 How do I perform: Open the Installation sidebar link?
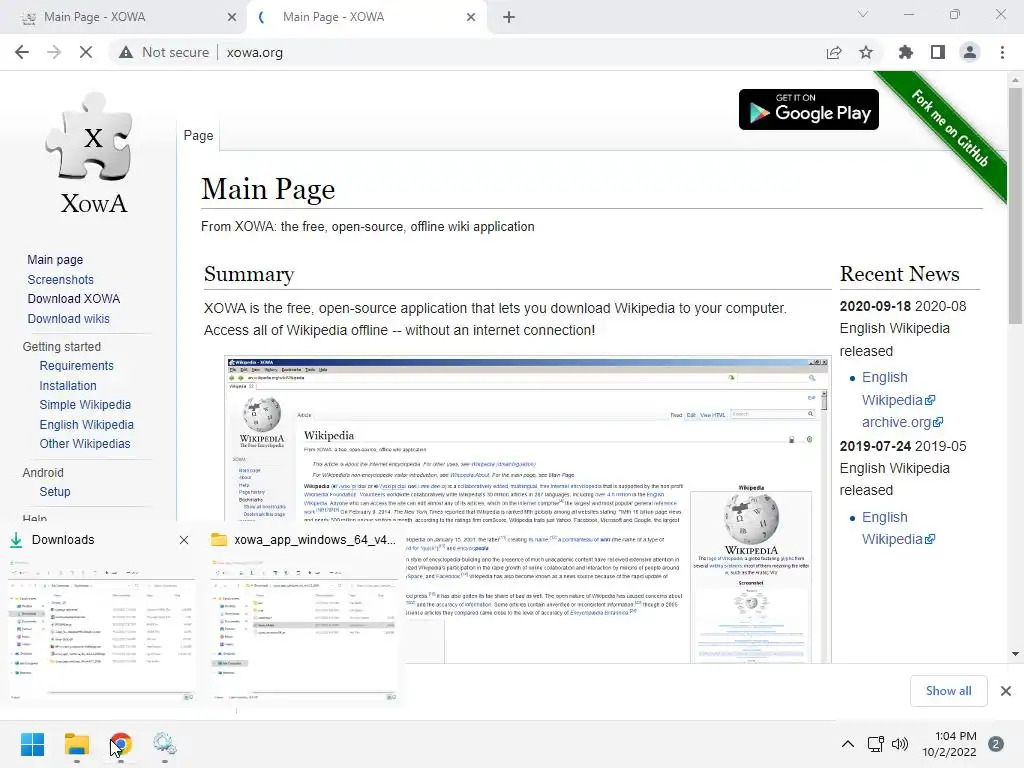pyautogui.click(x=68, y=385)
